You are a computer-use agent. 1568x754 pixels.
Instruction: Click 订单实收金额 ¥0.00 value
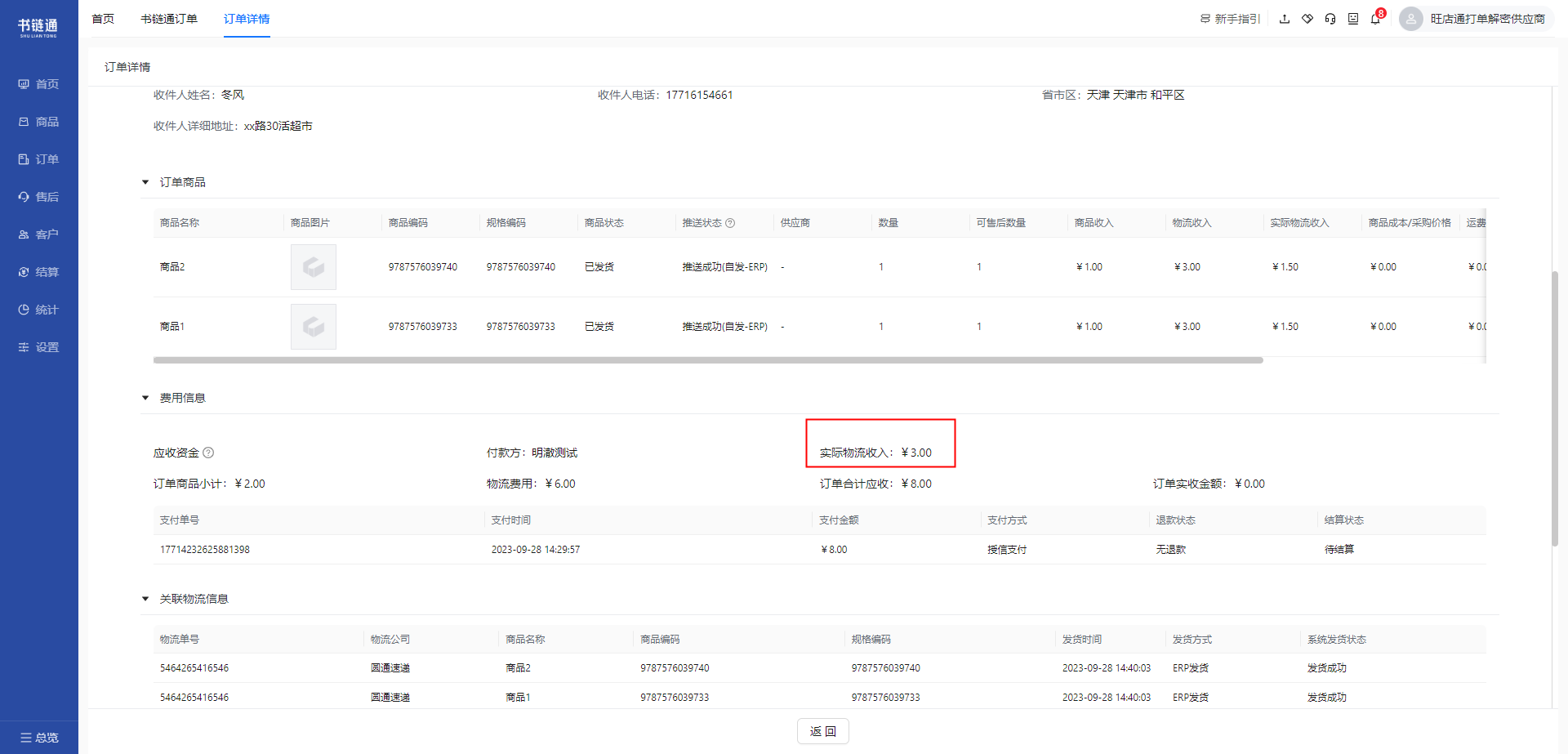click(x=1250, y=484)
